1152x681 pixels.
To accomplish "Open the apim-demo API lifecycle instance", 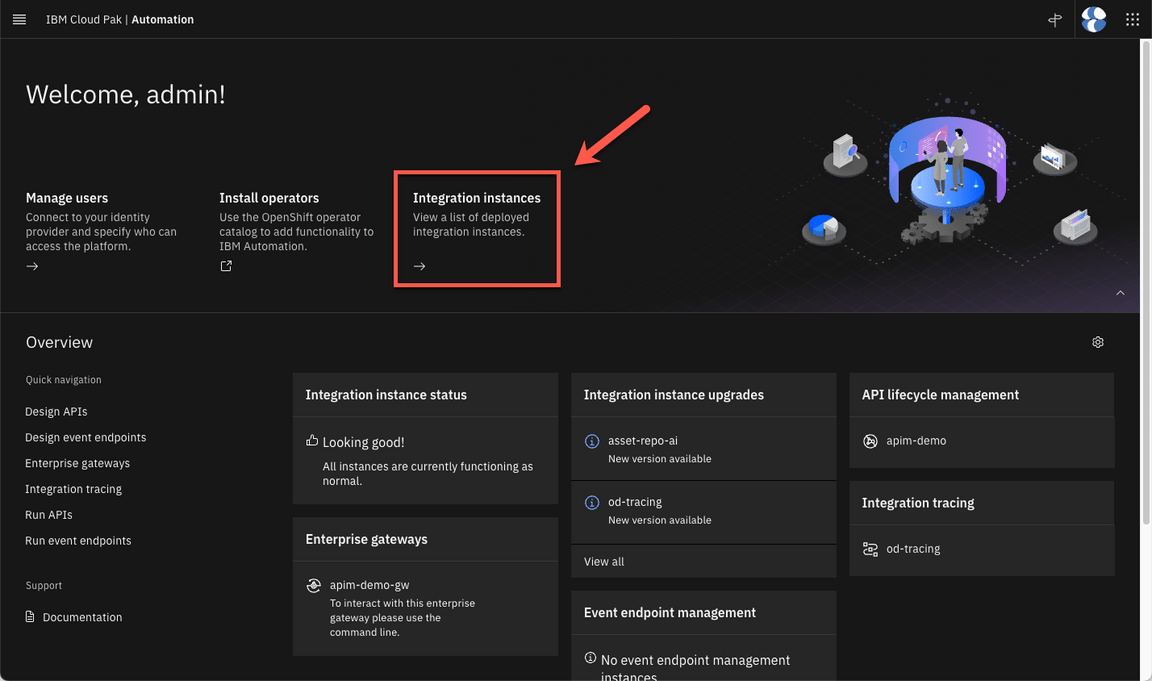I will (x=916, y=440).
